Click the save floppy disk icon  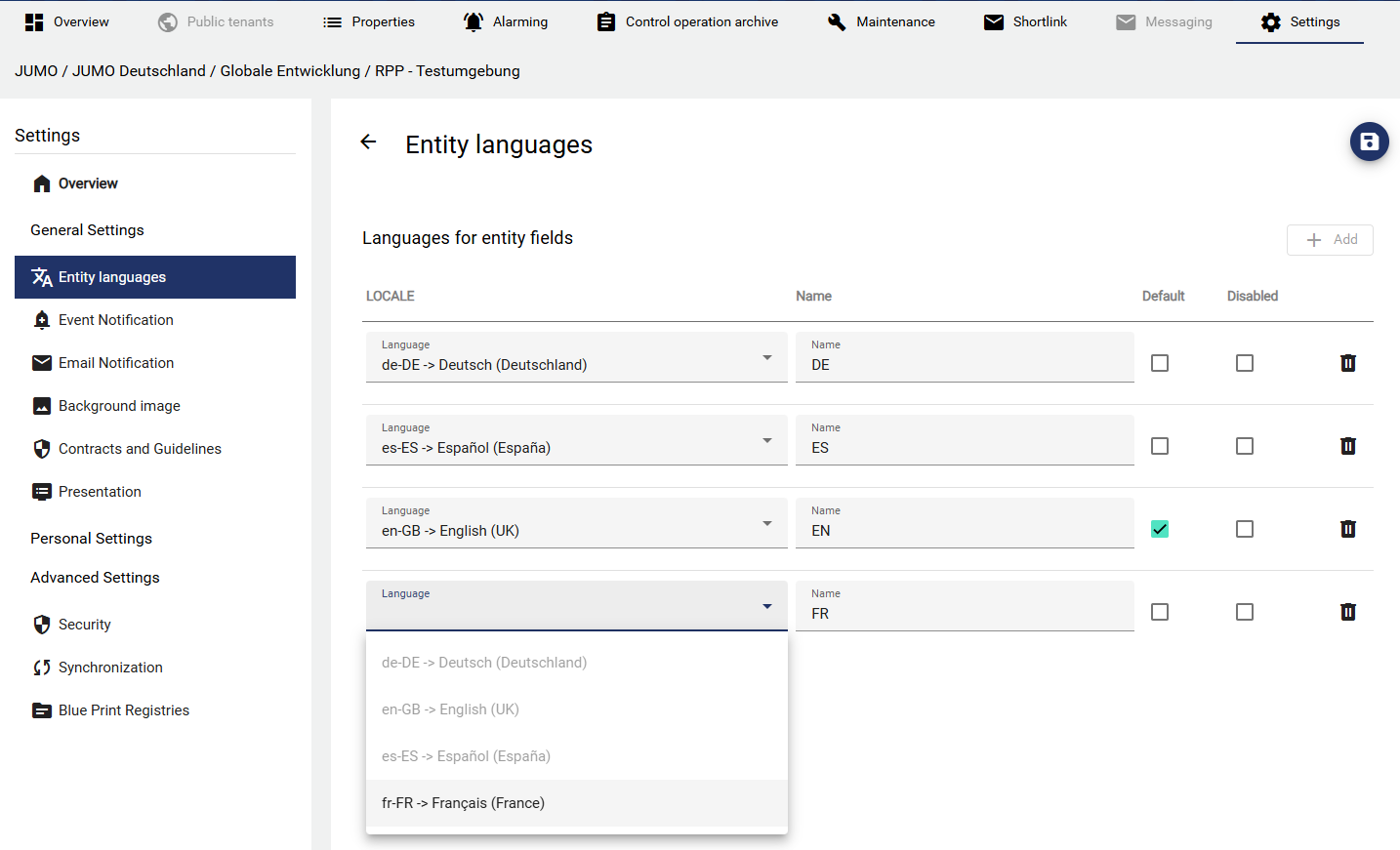click(x=1369, y=142)
